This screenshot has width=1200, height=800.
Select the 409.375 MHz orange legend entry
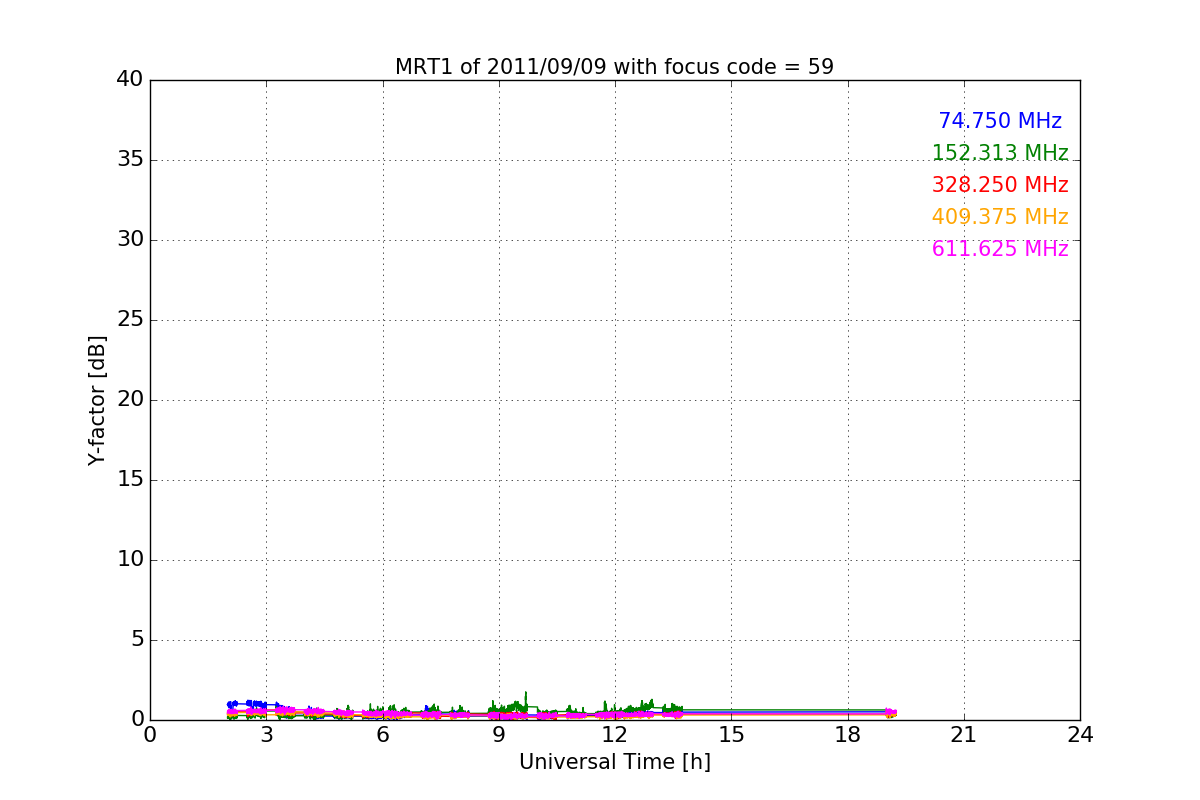(1000, 217)
